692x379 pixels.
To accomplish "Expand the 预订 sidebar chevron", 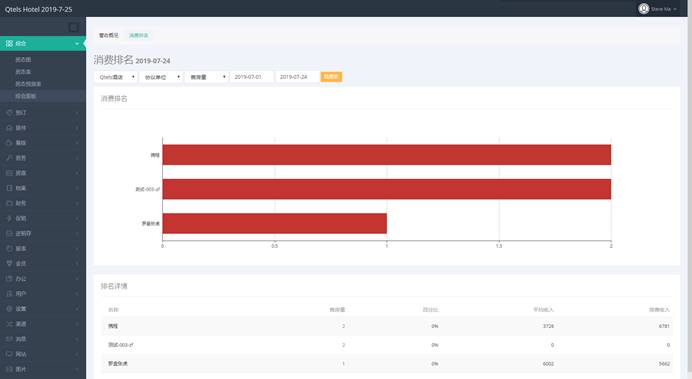I will 77,113.
